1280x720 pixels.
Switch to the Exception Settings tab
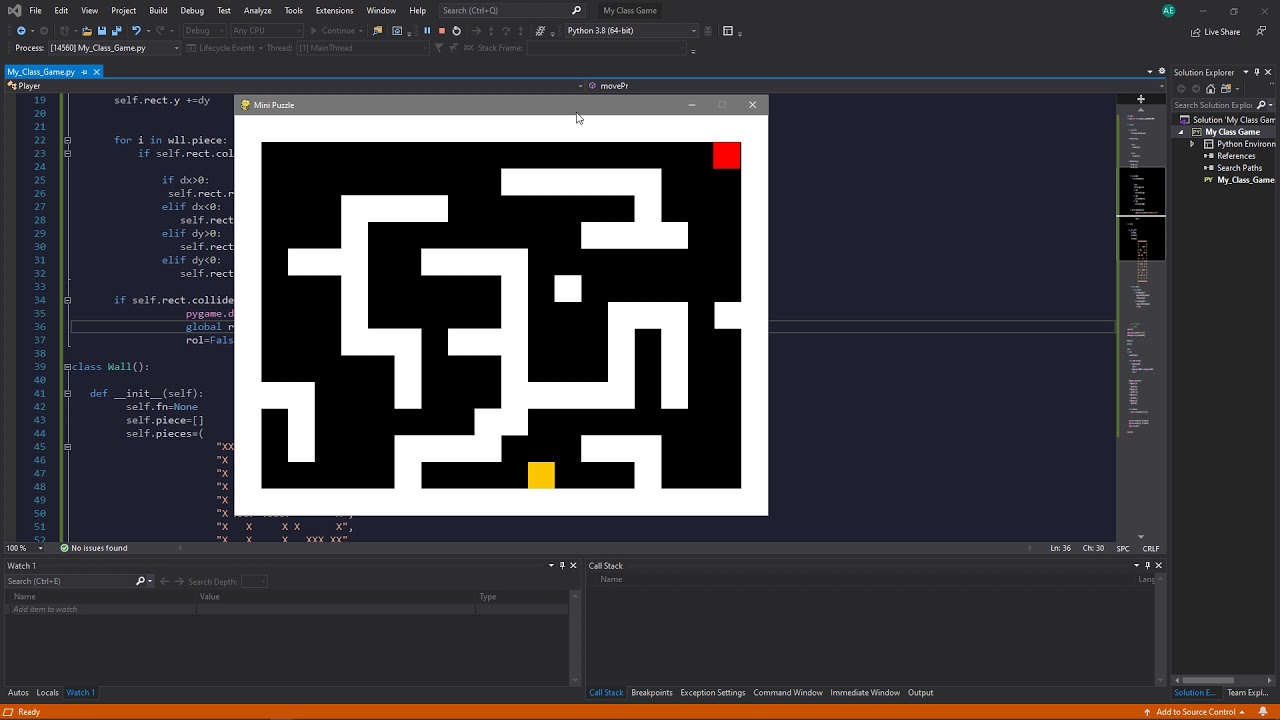pyautogui.click(x=713, y=693)
